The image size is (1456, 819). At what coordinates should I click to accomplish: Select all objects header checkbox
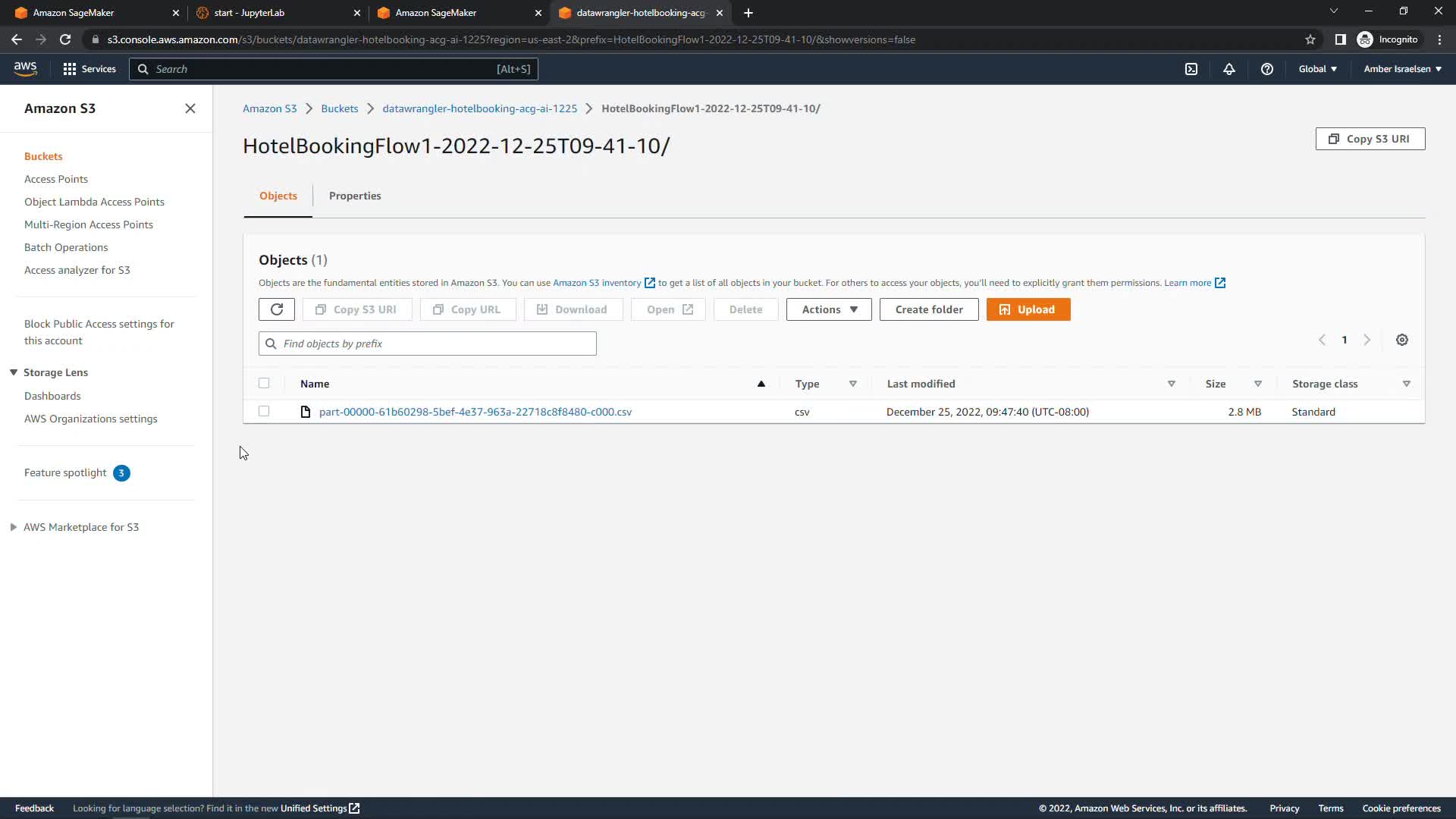(x=264, y=384)
